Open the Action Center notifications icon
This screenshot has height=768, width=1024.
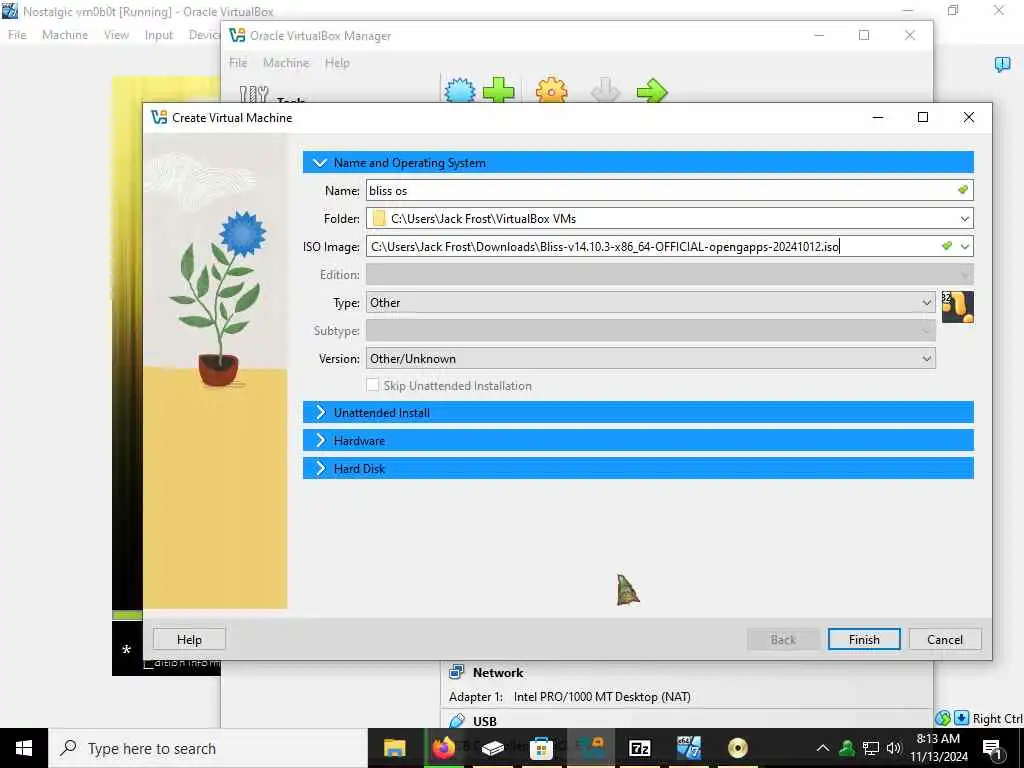993,748
